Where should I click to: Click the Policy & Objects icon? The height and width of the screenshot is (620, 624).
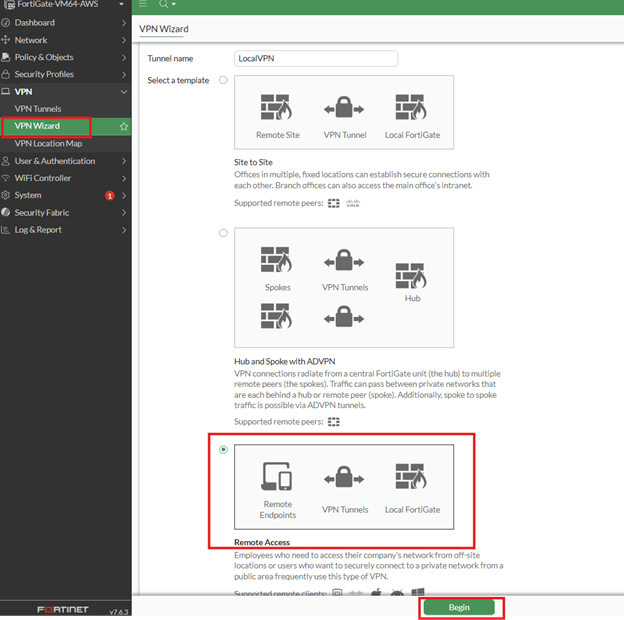point(6,57)
